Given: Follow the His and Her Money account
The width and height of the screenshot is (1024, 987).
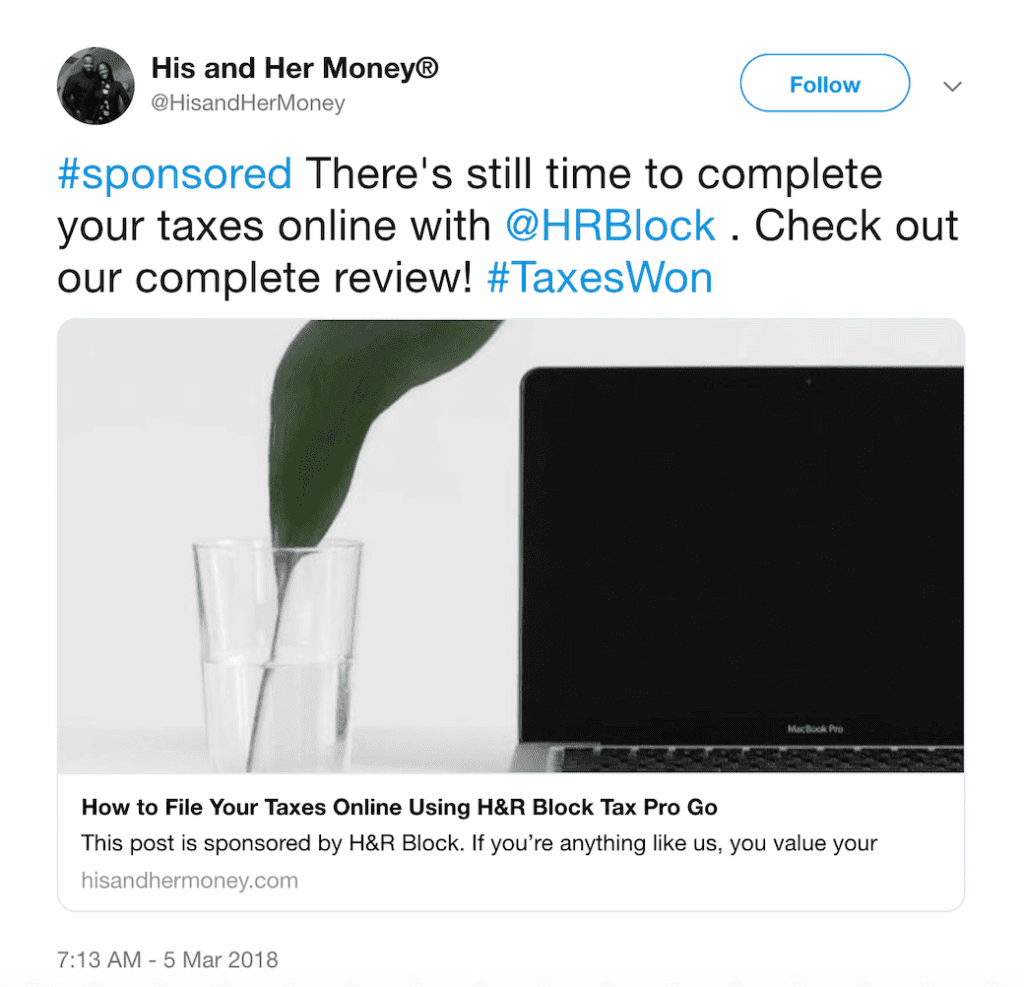Looking at the screenshot, I should (823, 84).
